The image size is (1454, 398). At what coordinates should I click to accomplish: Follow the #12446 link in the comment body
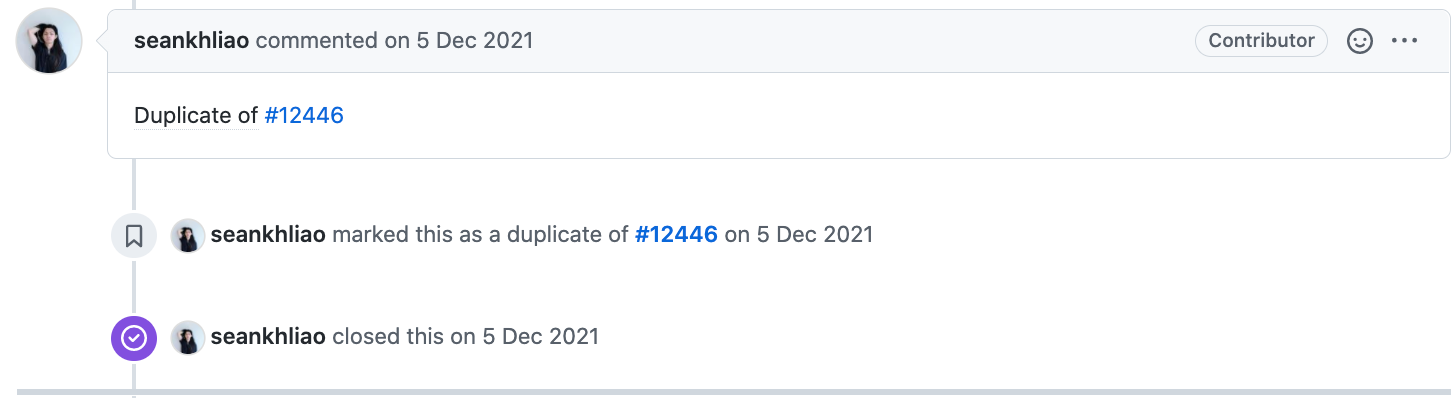[x=304, y=115]
